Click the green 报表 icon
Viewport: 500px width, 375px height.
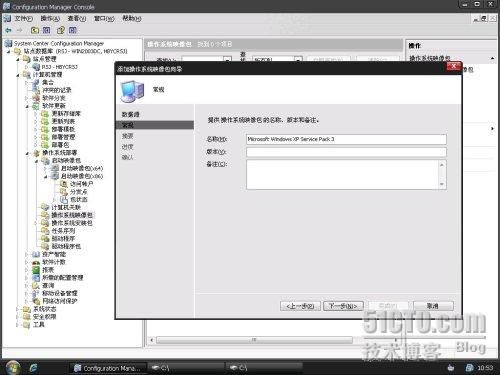coord(36,270)
